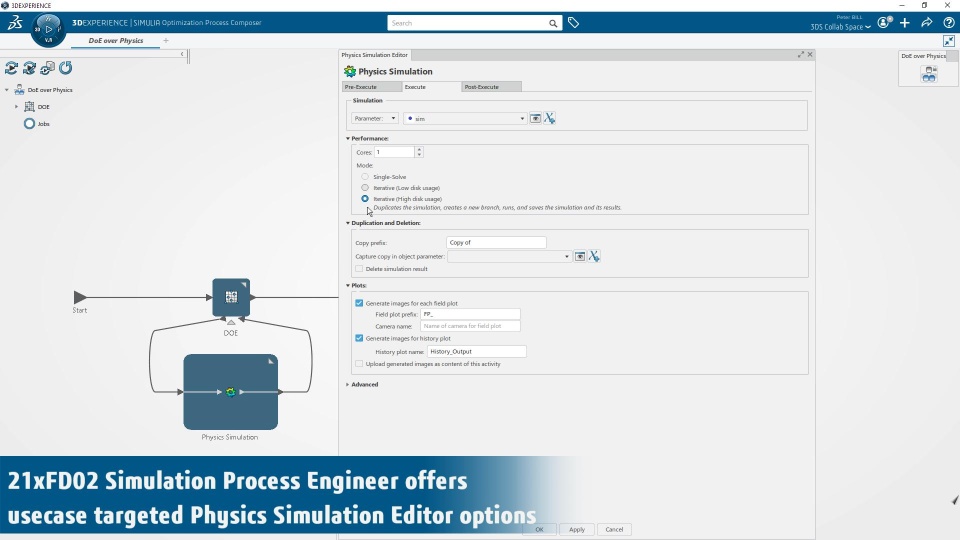The height and width of the screenshot is (540, 960).
Task: Enable Delete simulation result checkbox
Action: coord(359,269)
